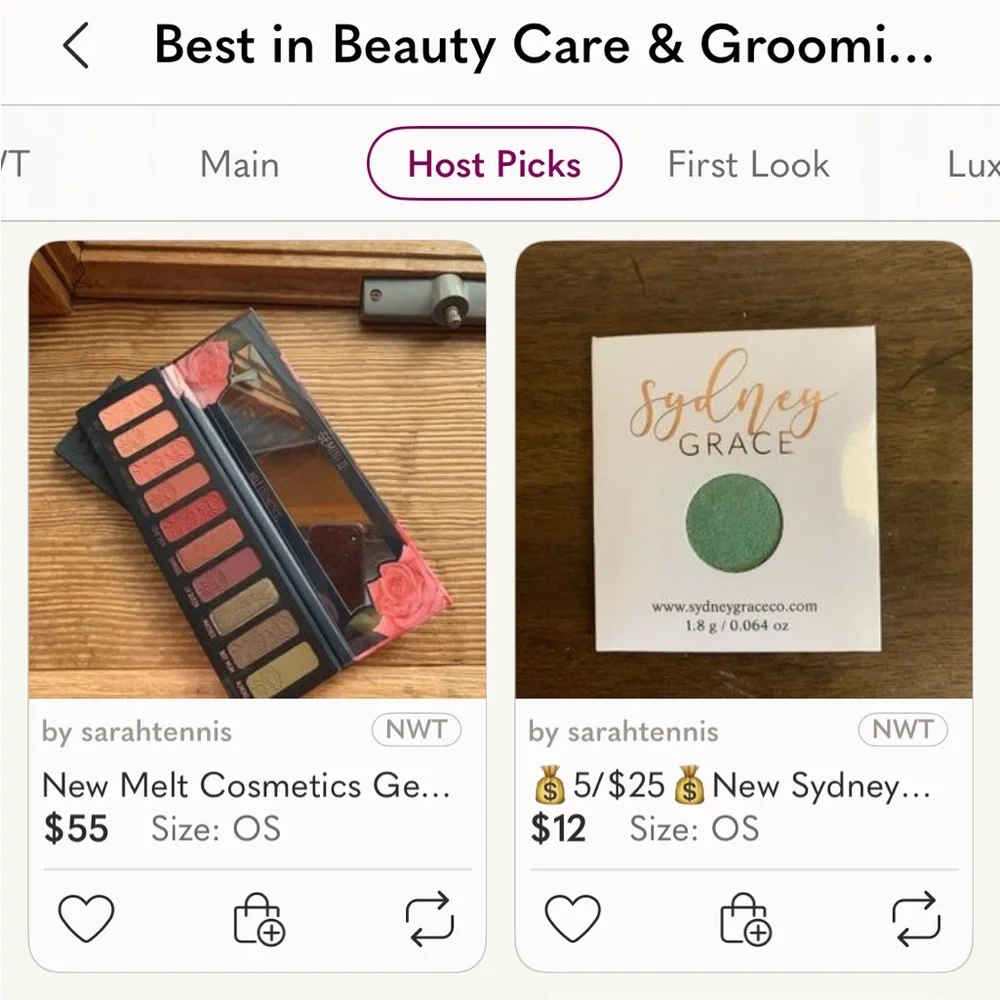
Task: Select the Host Picks tab
Action: click(x=494, y=164)
